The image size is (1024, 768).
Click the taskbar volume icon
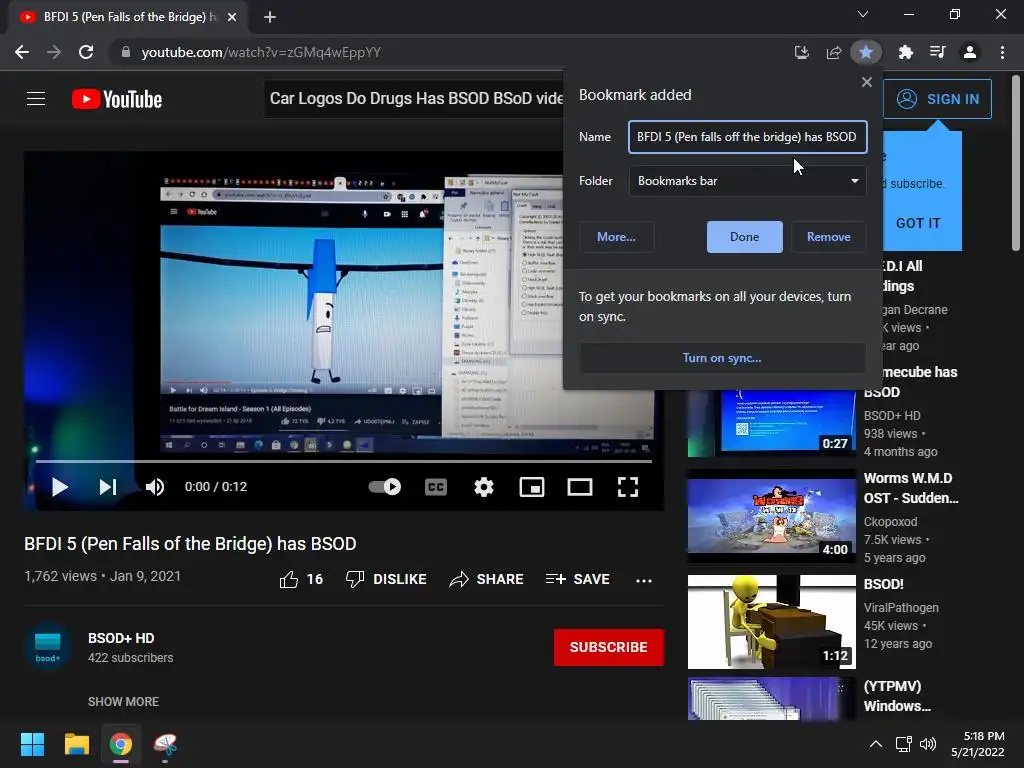[927, 744]
